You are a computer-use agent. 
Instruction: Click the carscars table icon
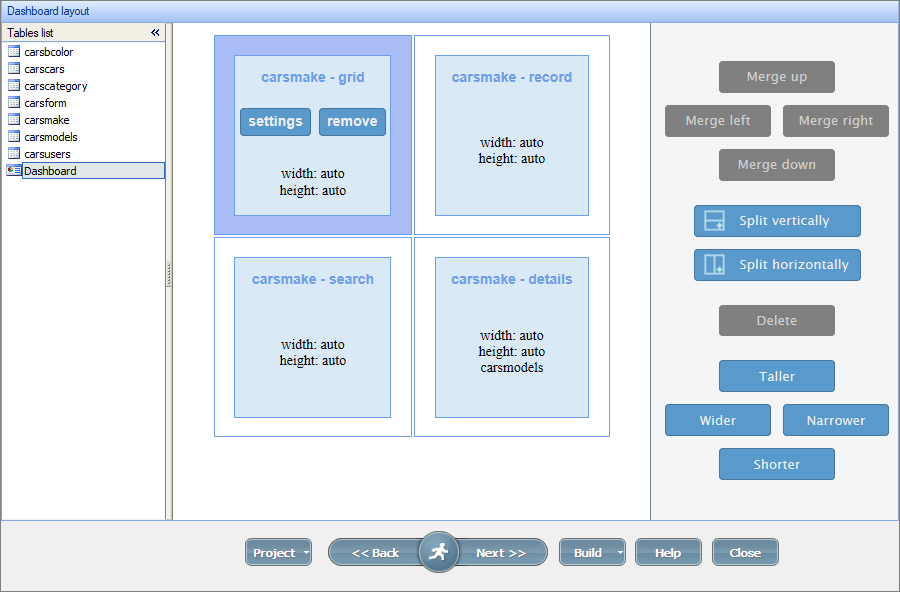point(15,69)
